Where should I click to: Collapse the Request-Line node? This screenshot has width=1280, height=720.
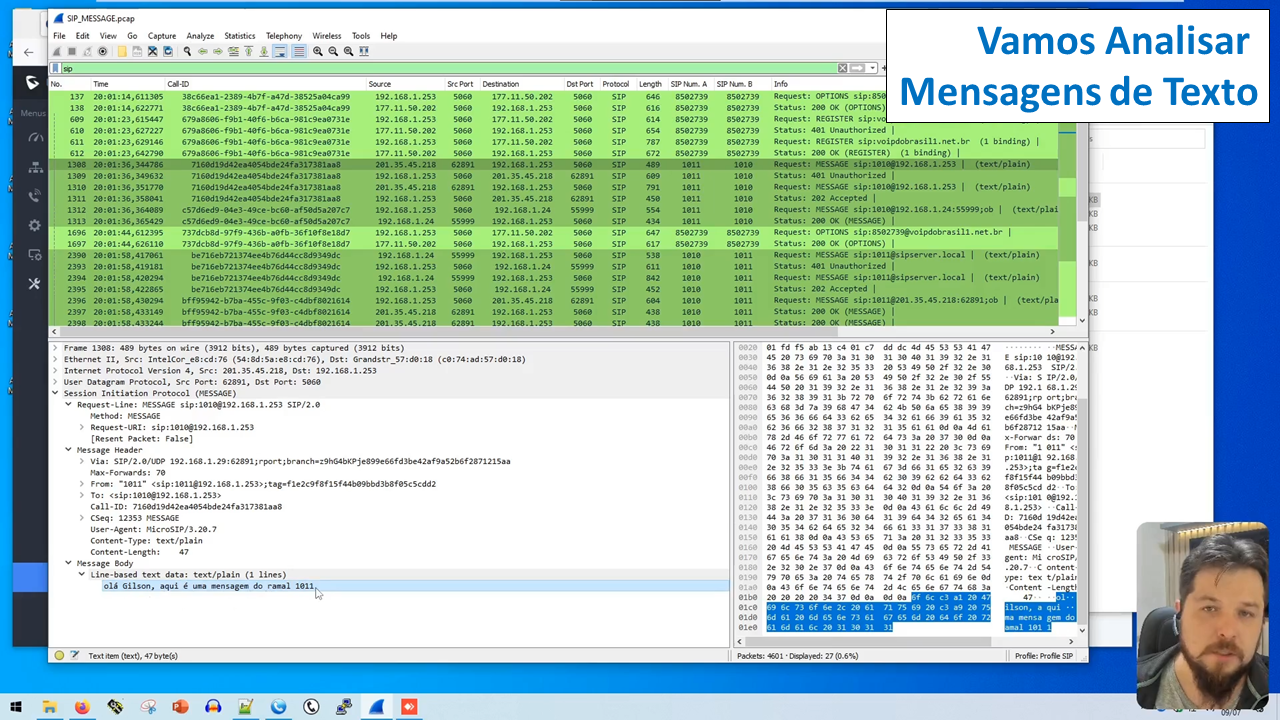pyautogui.click(x=69, y=405)
